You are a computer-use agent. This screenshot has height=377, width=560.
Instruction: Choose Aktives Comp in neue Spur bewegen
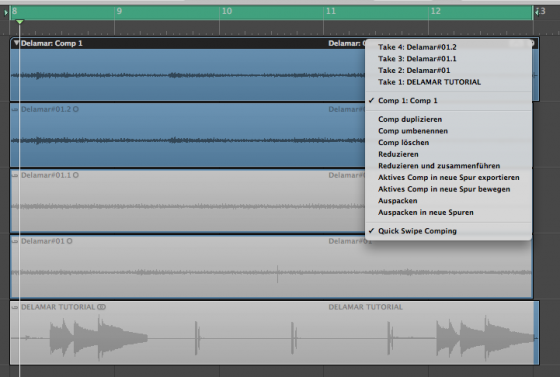pos(449,189)
